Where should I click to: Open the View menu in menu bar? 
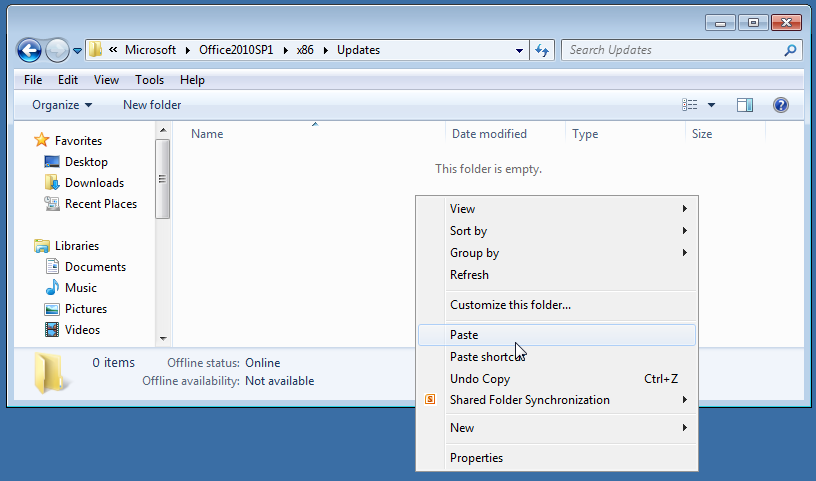click(x=106, y=80)
